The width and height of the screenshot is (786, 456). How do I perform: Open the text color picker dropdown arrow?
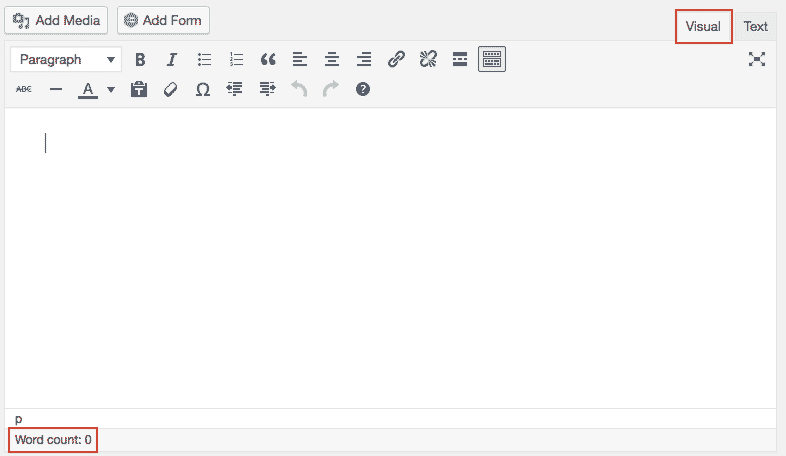coord(111,90)
